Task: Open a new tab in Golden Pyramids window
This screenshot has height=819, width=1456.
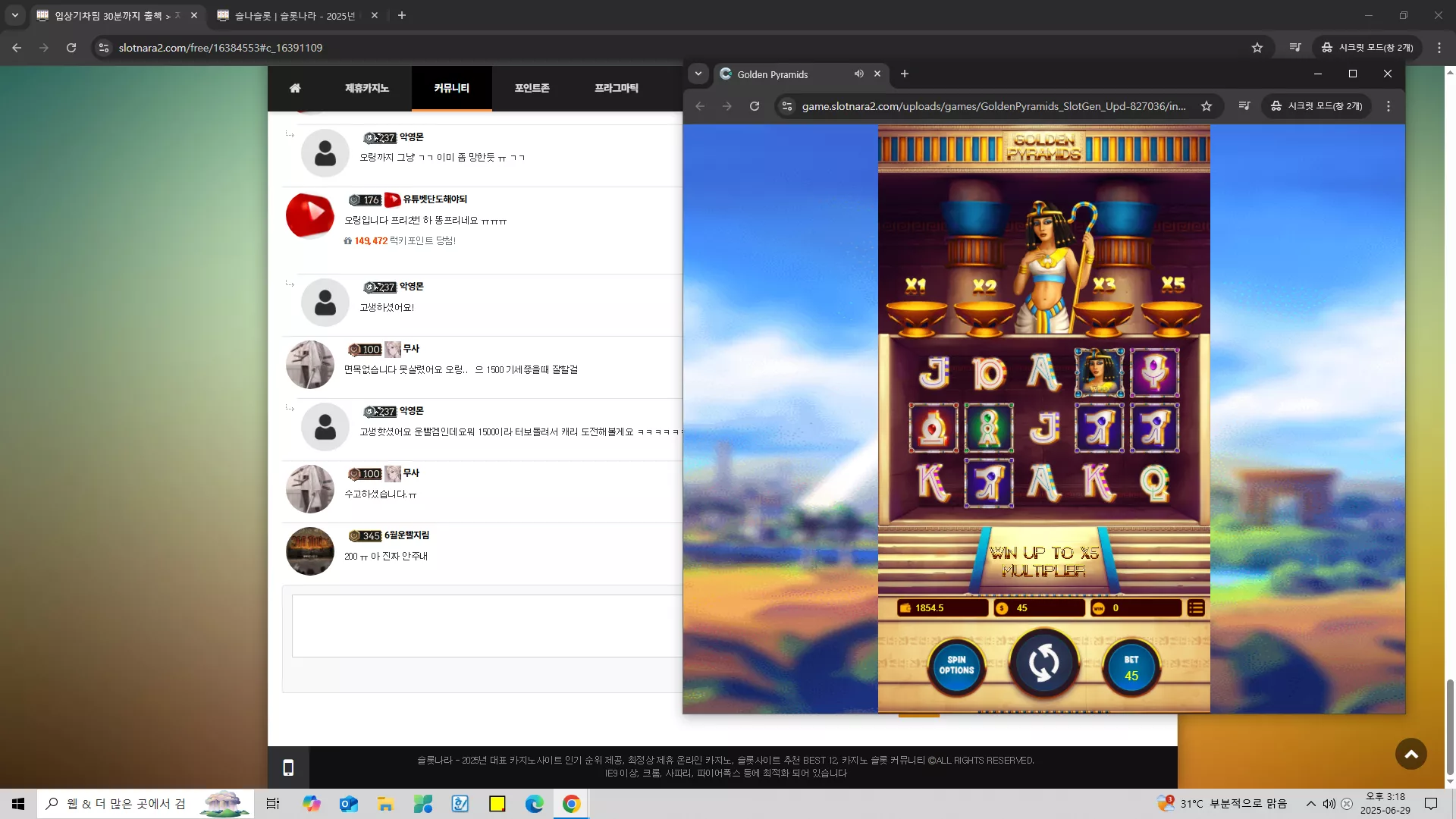Action: click(x=905, y=74)
